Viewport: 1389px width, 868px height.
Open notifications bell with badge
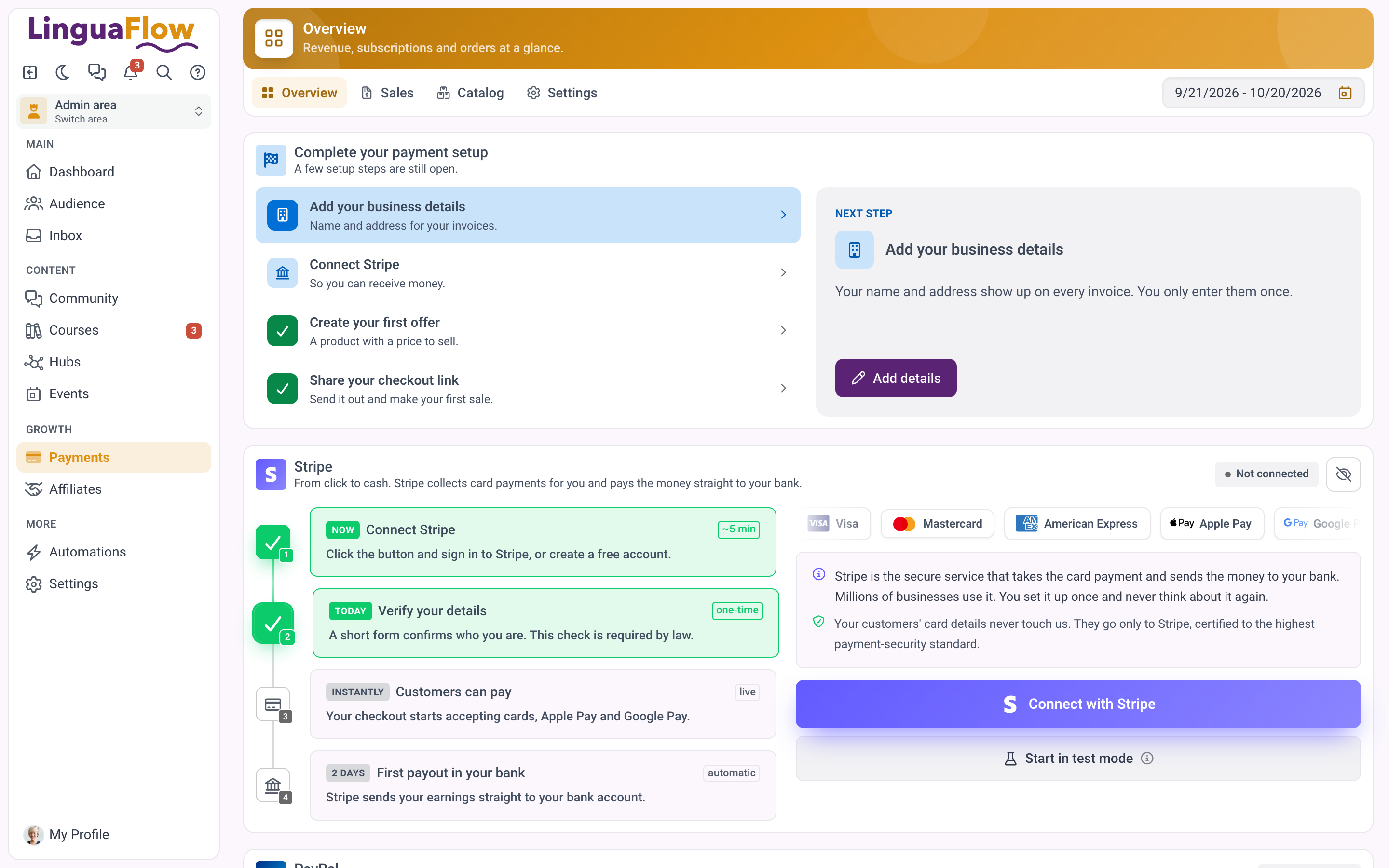click(131, 72)
